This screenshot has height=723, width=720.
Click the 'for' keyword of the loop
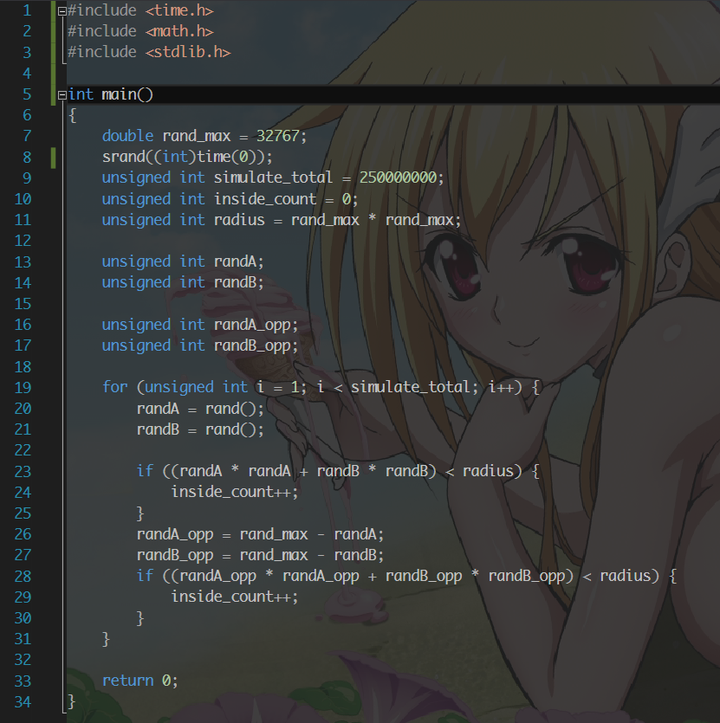click(x=115, y=387)
